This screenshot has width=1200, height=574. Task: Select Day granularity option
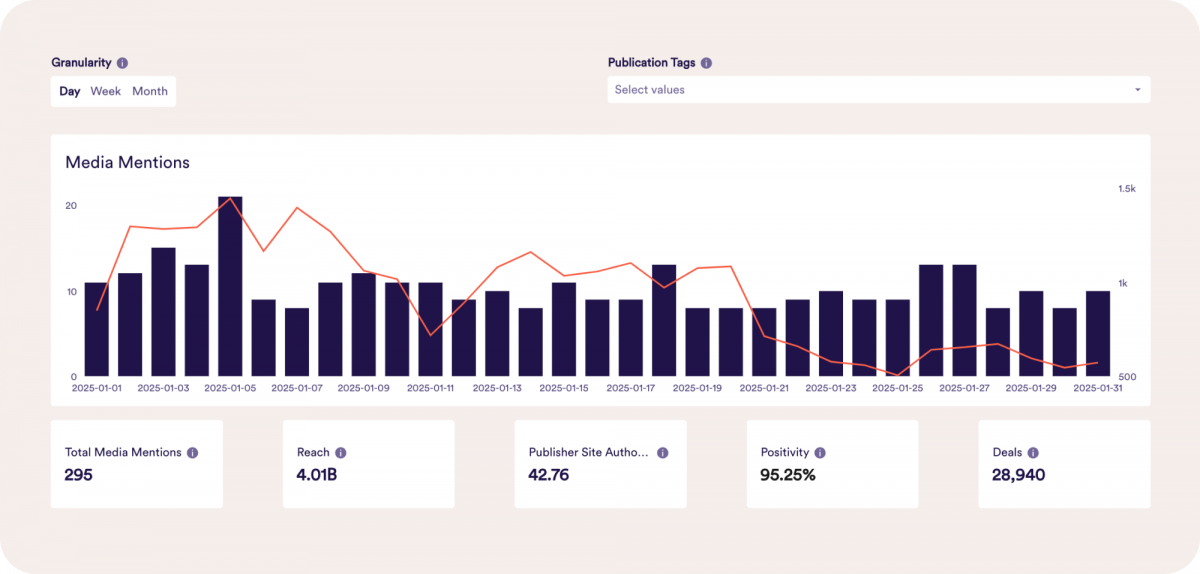point(69,91)
